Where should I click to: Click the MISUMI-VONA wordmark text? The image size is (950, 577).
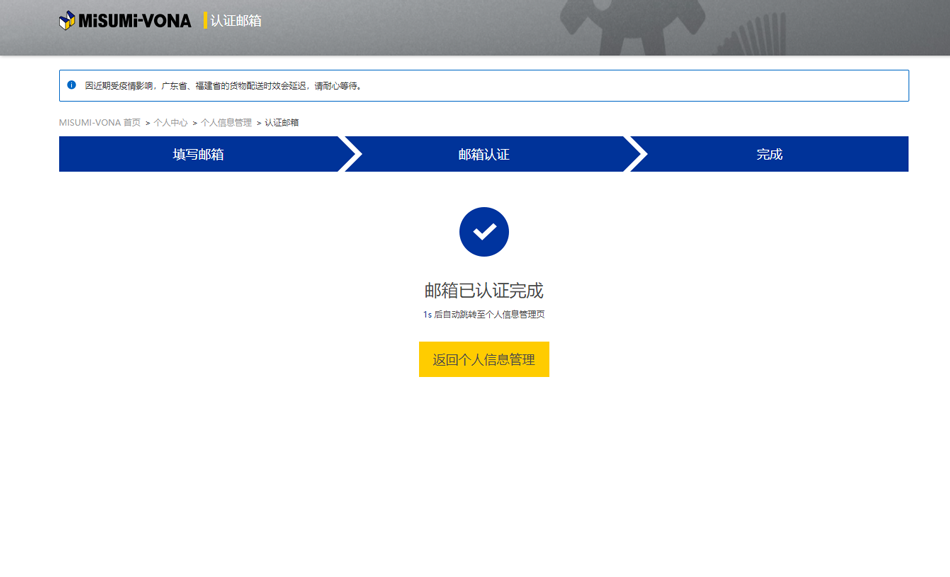(135, 20)
